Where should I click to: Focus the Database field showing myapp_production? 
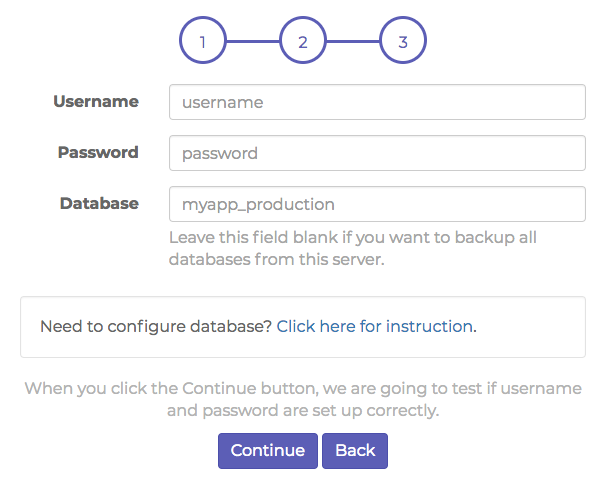pyautogui.click(x=377, y=204)
